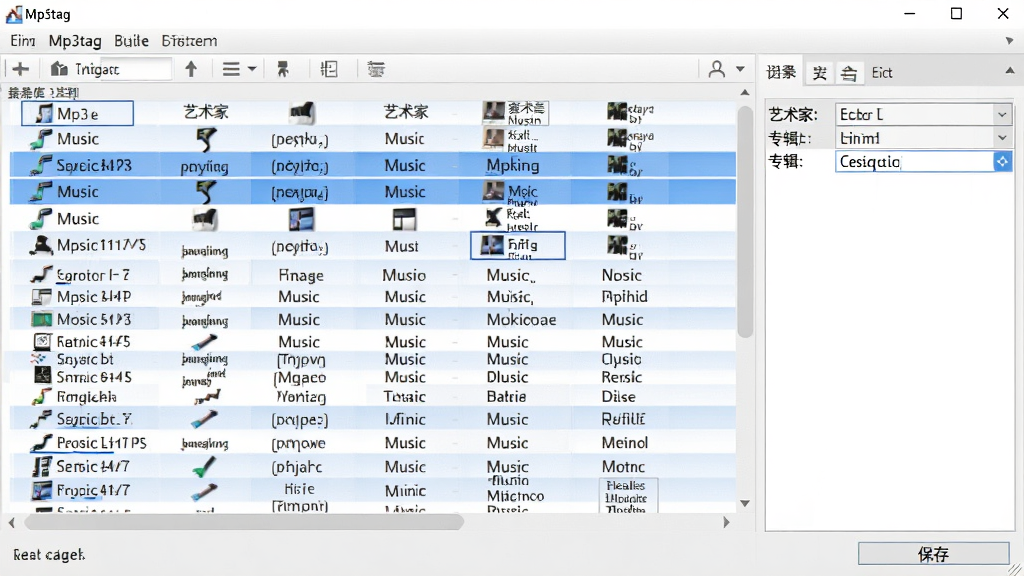Open the Buile menu

pyautogui.click(x=131, y=40)
